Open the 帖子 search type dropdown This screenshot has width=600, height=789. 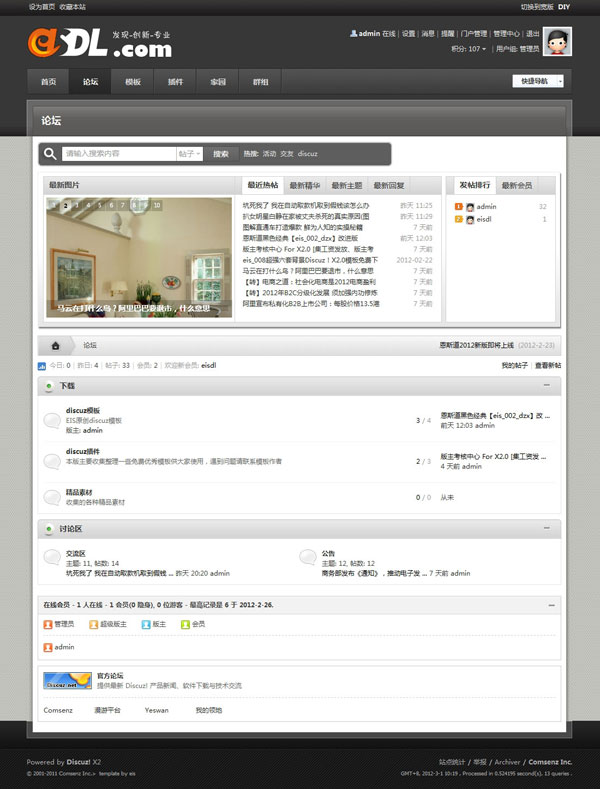click(190, 154)
